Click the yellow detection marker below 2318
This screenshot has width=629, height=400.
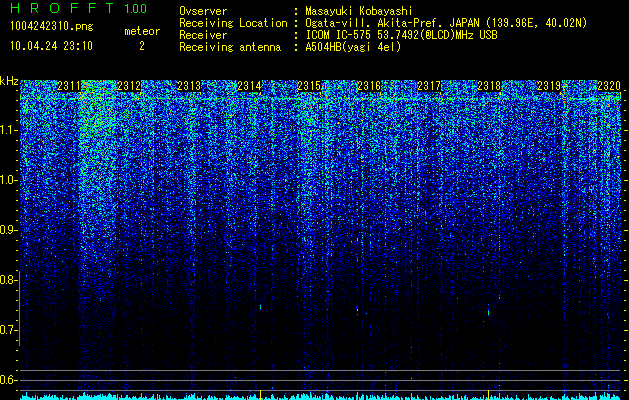pyautogui.click(x=488, y=394)
